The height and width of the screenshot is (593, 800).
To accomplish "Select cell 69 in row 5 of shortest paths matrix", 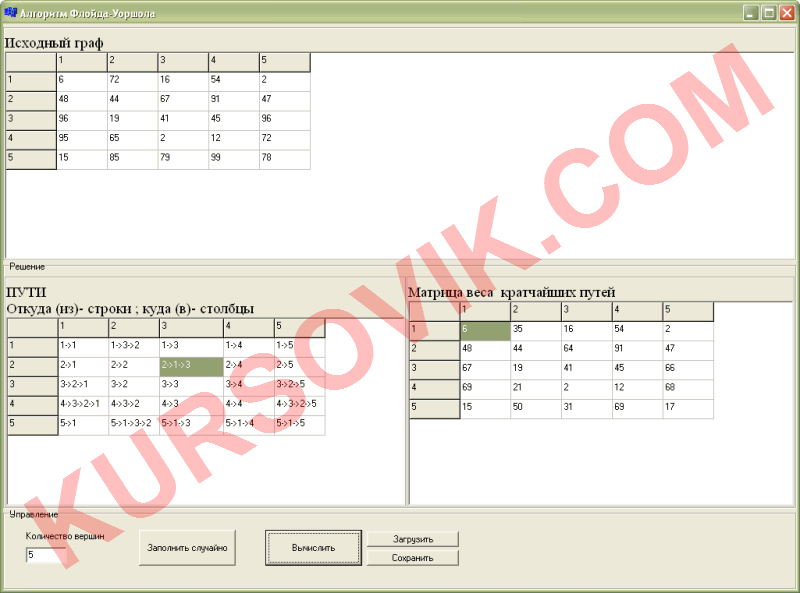I will pyautogui.click(x=637, y=409).
